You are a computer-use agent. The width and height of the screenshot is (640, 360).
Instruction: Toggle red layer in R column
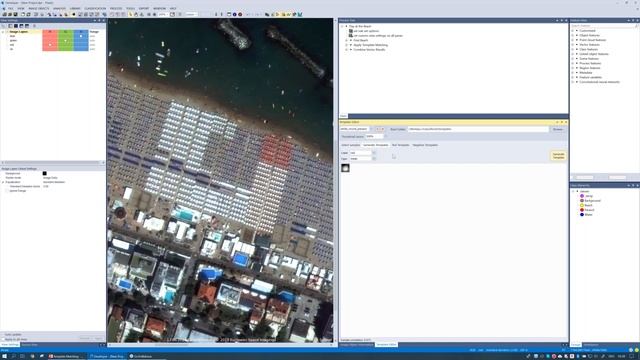tap(50, 44)
